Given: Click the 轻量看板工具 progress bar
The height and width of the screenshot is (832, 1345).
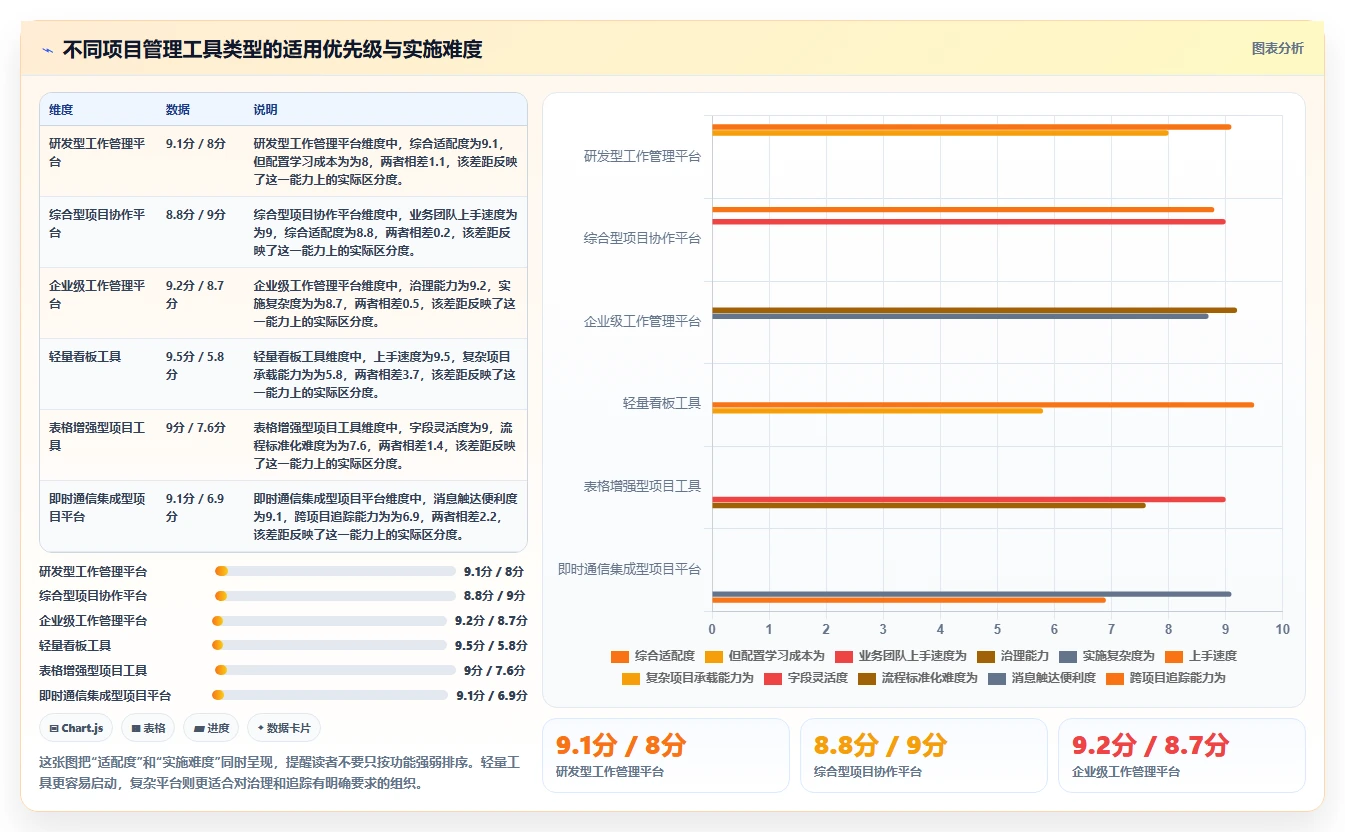Looking at the screenshot, I should (x=329, y=646).
